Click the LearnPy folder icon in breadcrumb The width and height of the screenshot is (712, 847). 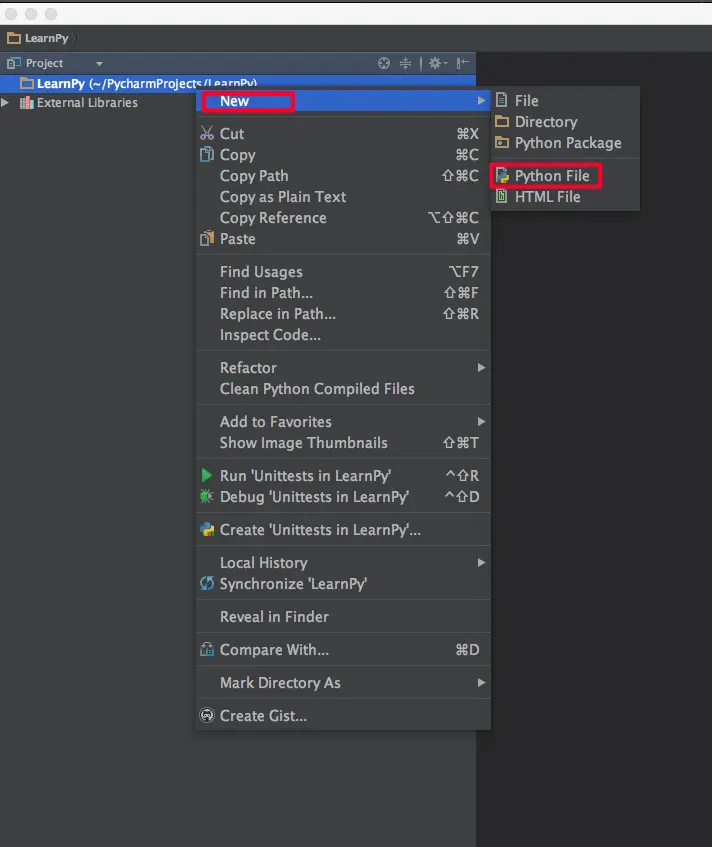click(x=14, y=38)
